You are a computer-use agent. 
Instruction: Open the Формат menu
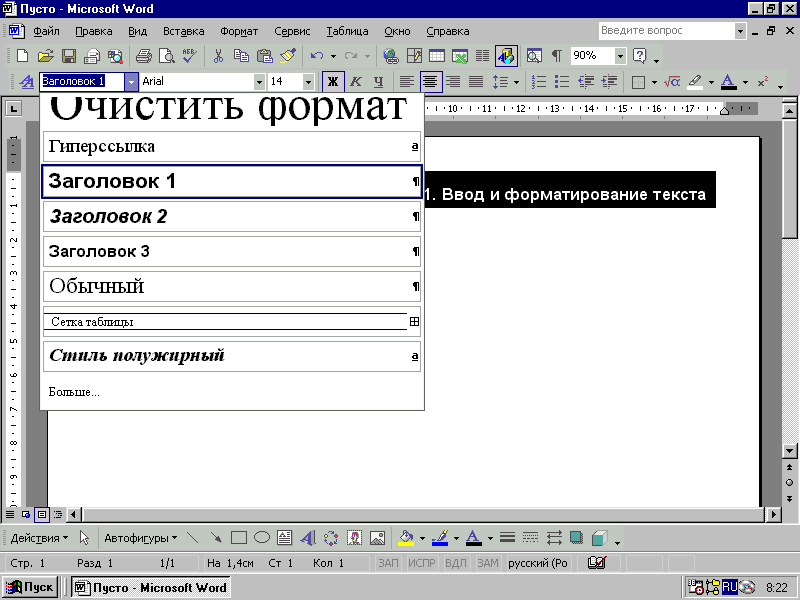(x=239, y=31)
